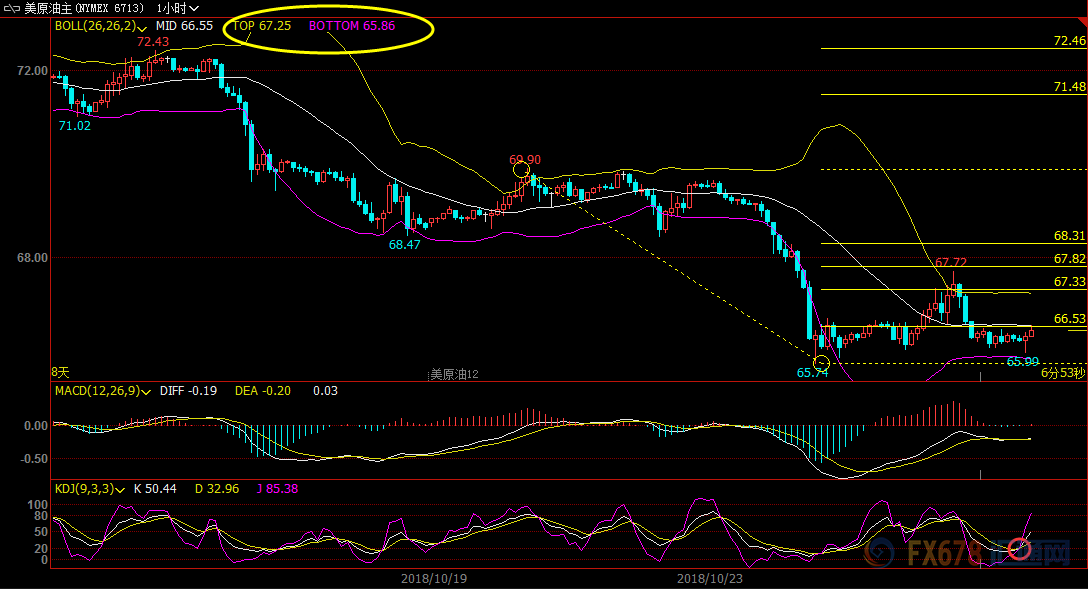Select the 72.46 level label
The height and width of the screenshot is (589, 1088).
coord(1069,41)
